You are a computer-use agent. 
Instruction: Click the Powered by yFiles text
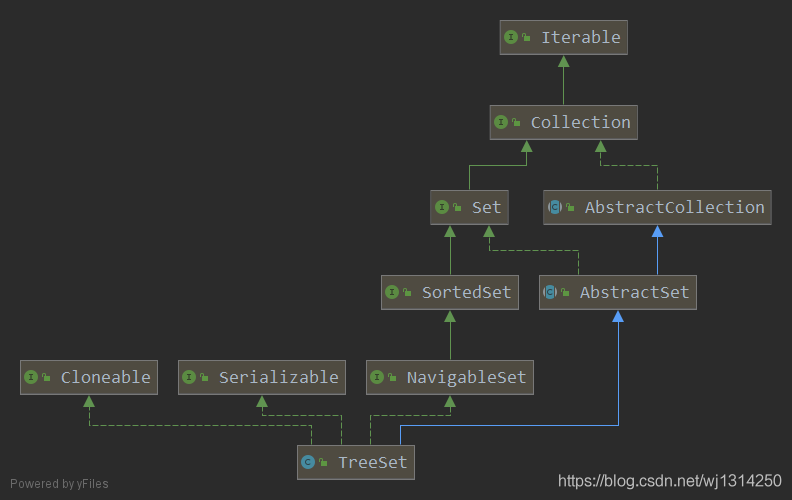point(59,484)
